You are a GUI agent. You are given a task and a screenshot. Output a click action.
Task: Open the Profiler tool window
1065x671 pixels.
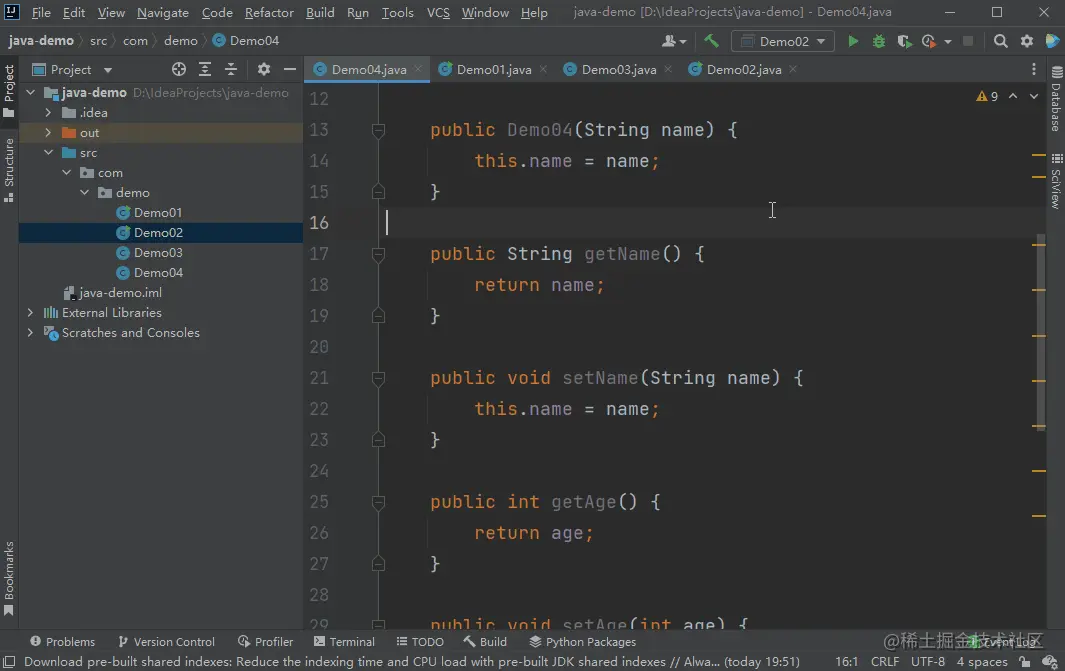click(266, 642)
